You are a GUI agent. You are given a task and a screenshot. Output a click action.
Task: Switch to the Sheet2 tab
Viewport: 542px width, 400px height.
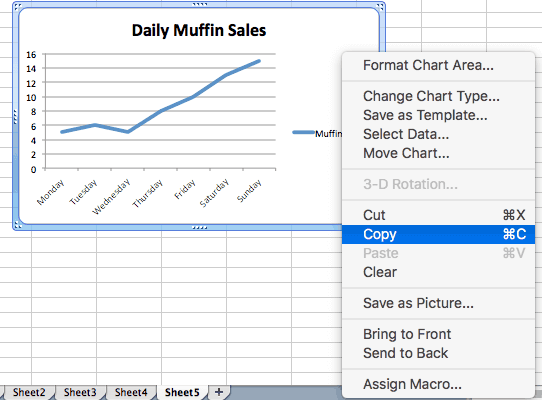29,392
